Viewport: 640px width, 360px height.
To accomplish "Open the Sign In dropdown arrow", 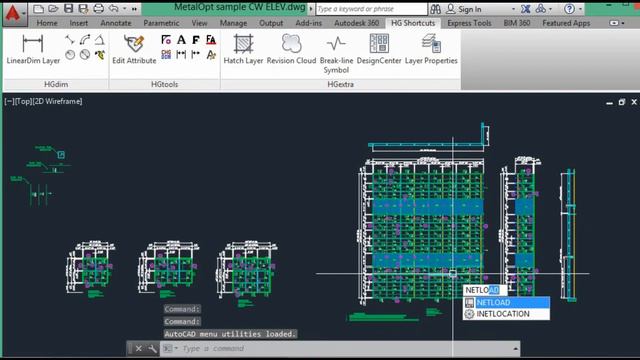I will pos(513,9).
